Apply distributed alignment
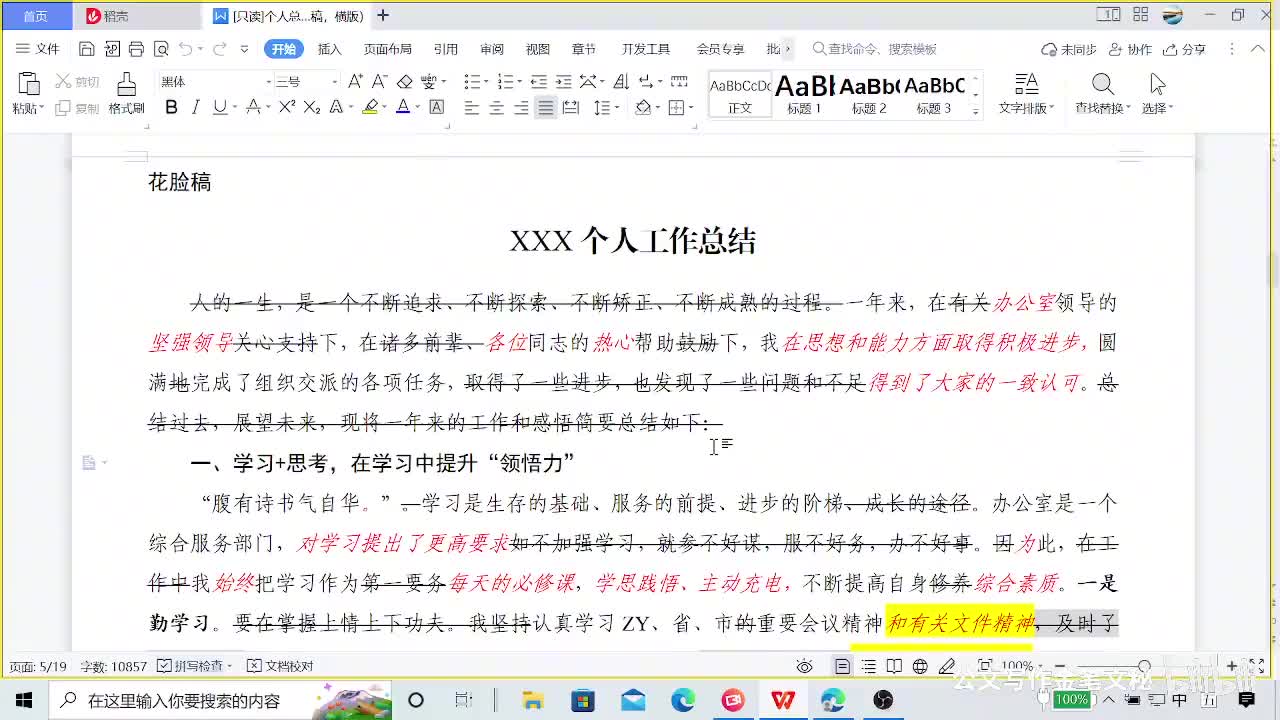 tap(570, 107)
